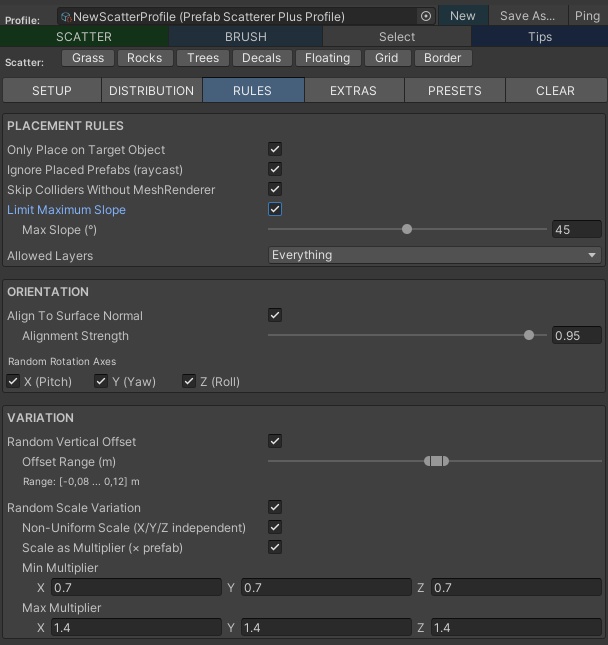Click the Max Multiplier Y field
The width and height of the screenshot is (608, 645).
[x=326, y=627]
